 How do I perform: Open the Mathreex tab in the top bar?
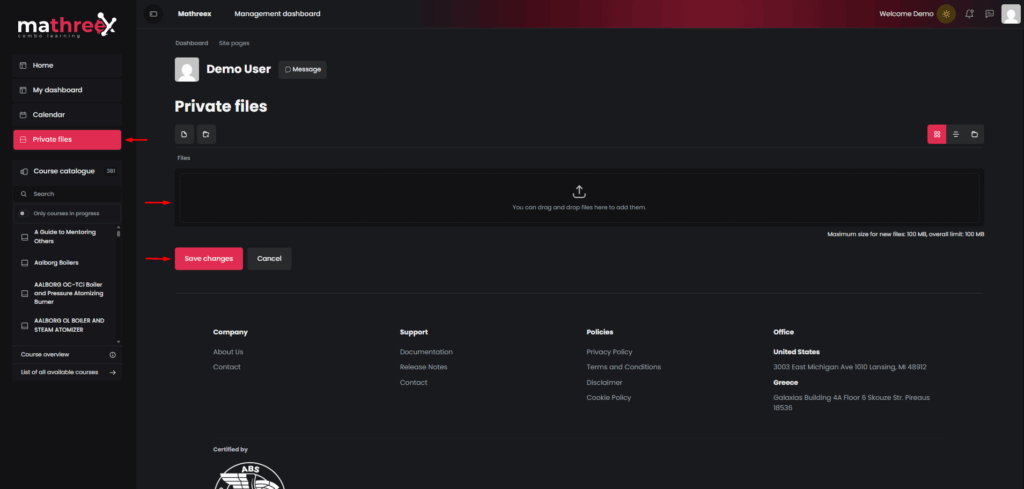pos(195,14)
